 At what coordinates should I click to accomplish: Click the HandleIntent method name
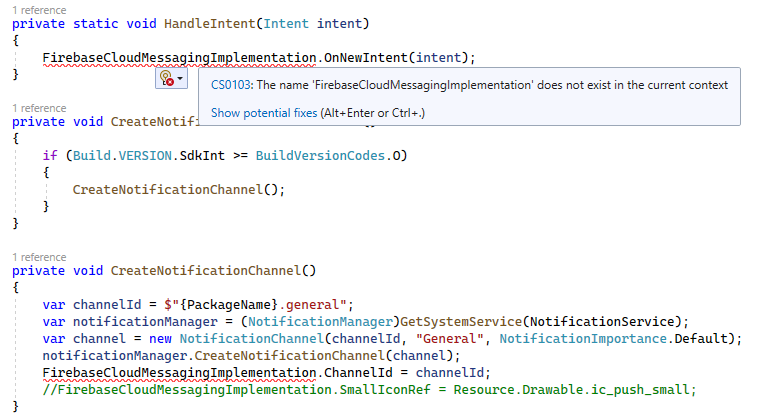(x=209, y=24)
